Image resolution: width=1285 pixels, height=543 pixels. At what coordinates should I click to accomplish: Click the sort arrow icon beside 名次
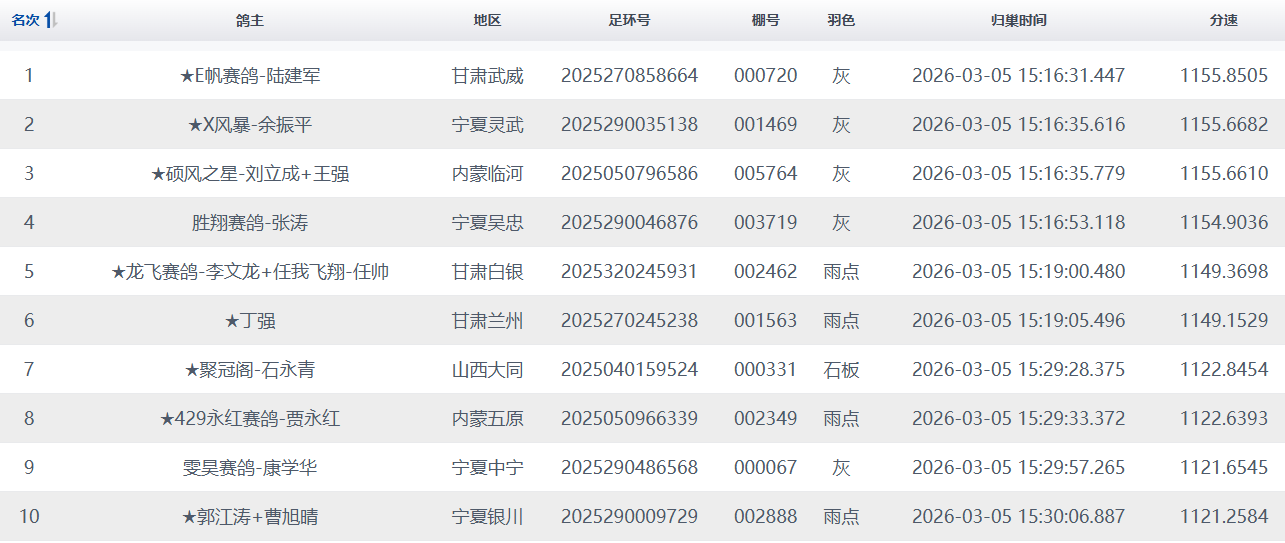pyautogui.click(x=52, y=21)
